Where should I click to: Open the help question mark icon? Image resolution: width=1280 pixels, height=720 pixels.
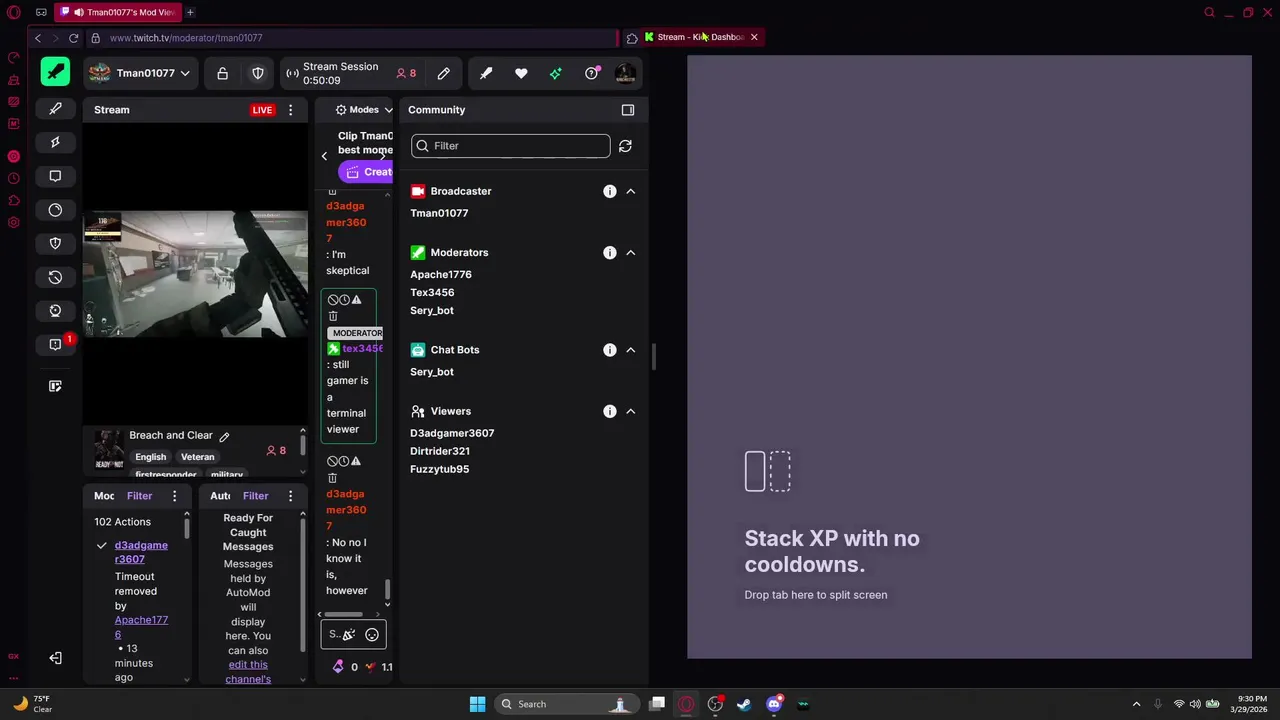tap(591, 73)
